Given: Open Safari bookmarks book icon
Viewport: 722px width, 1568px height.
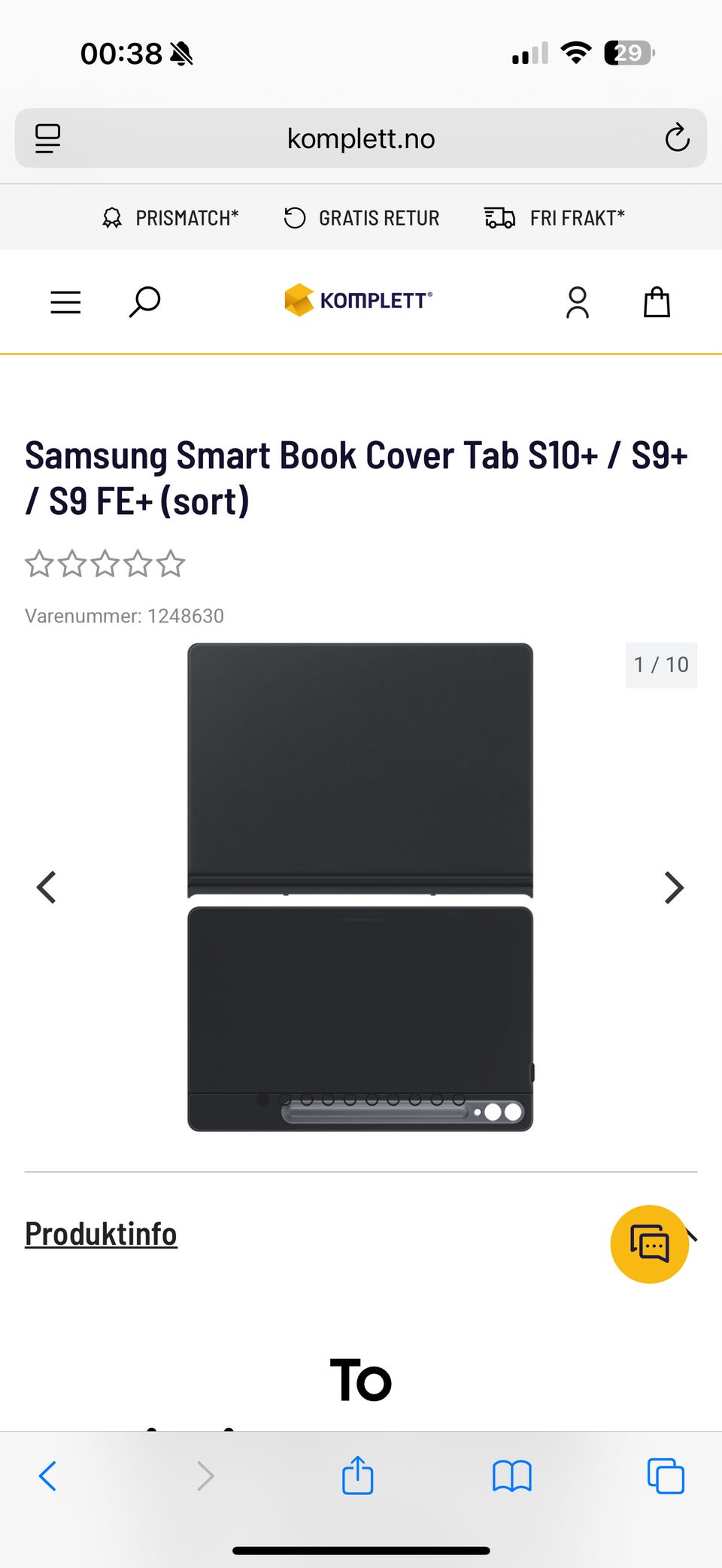Looking at the screenshot, I should pos(512,1476).
